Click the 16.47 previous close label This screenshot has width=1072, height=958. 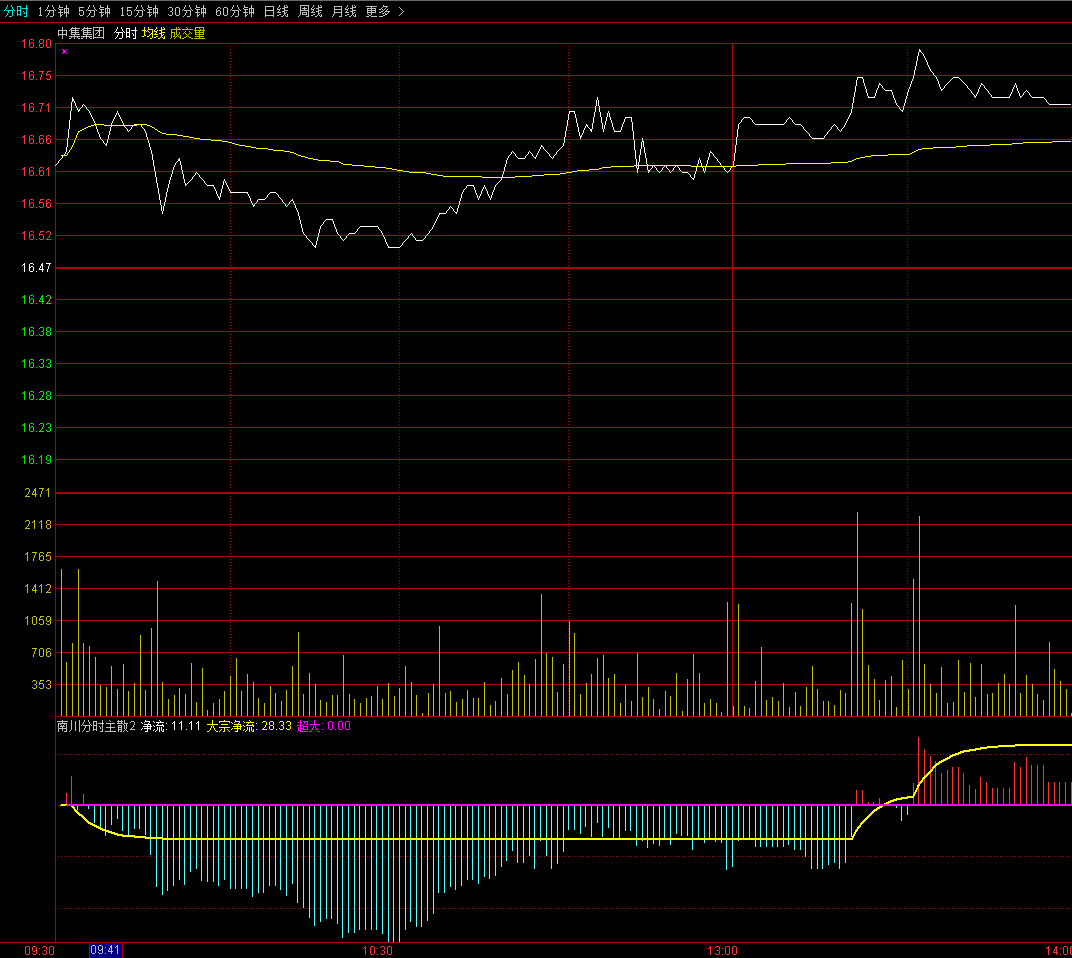coord(36,268)
